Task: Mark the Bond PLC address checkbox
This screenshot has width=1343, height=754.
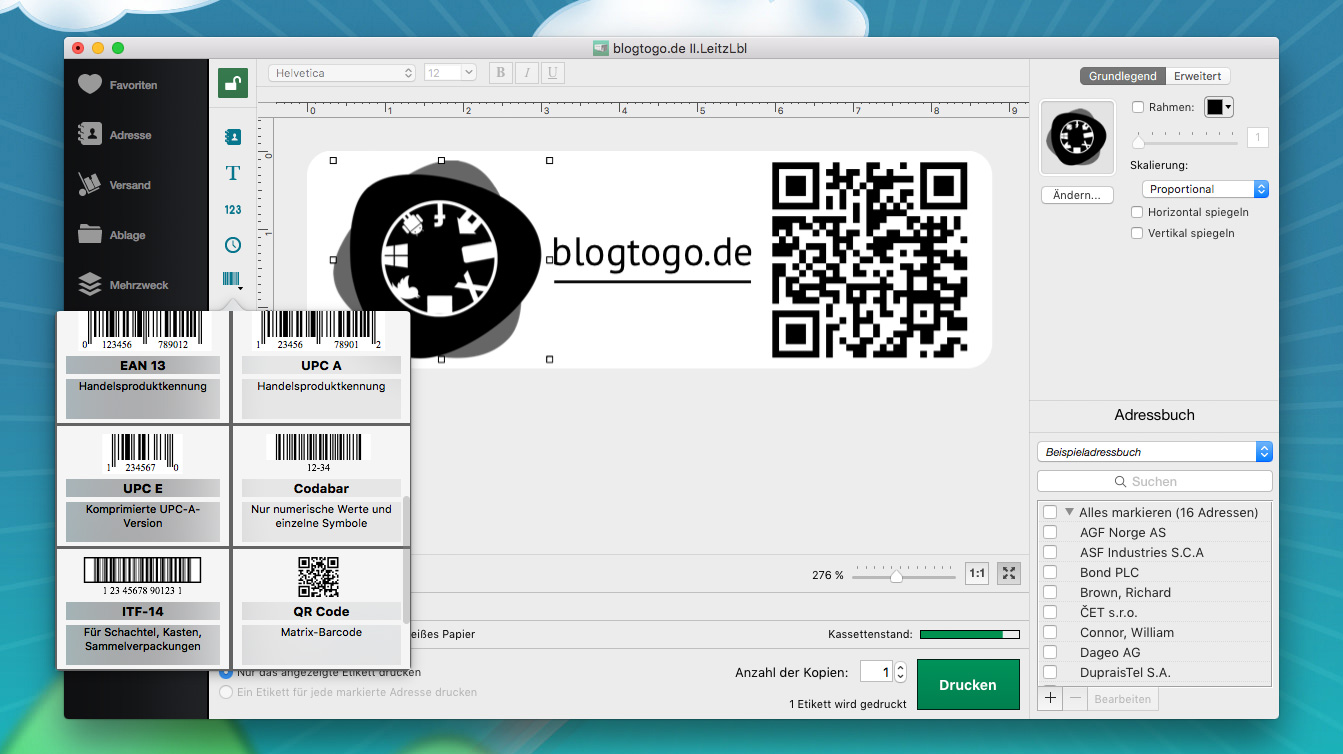Action: pos(1050,572)
